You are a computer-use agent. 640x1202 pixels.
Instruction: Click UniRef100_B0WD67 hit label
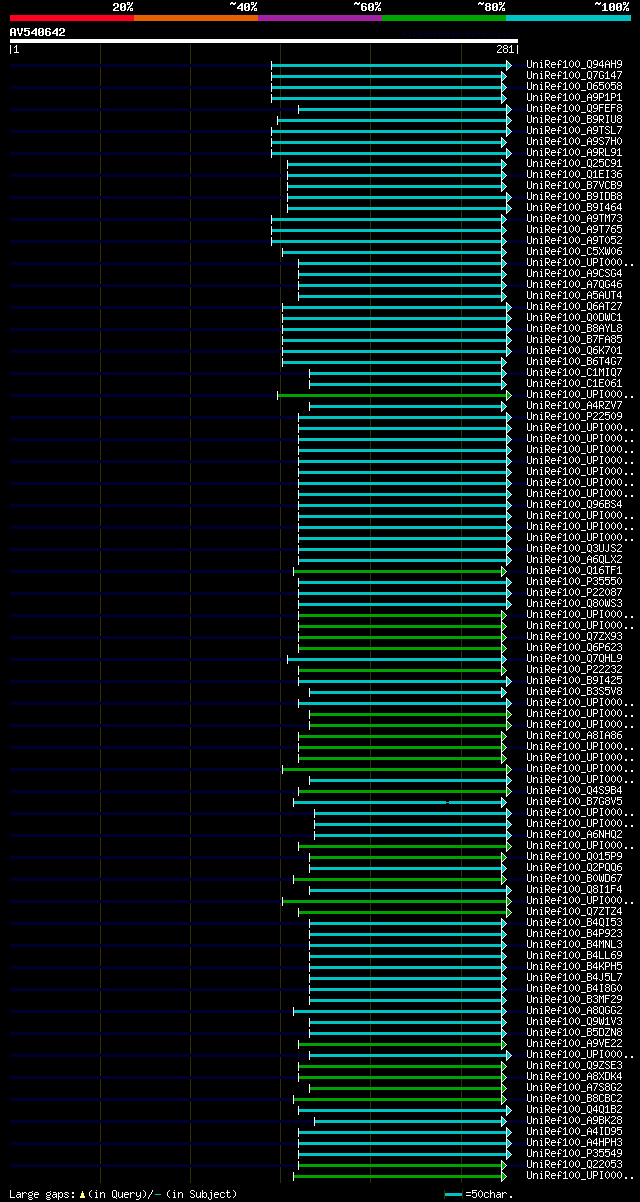click(x=574, y=878)
